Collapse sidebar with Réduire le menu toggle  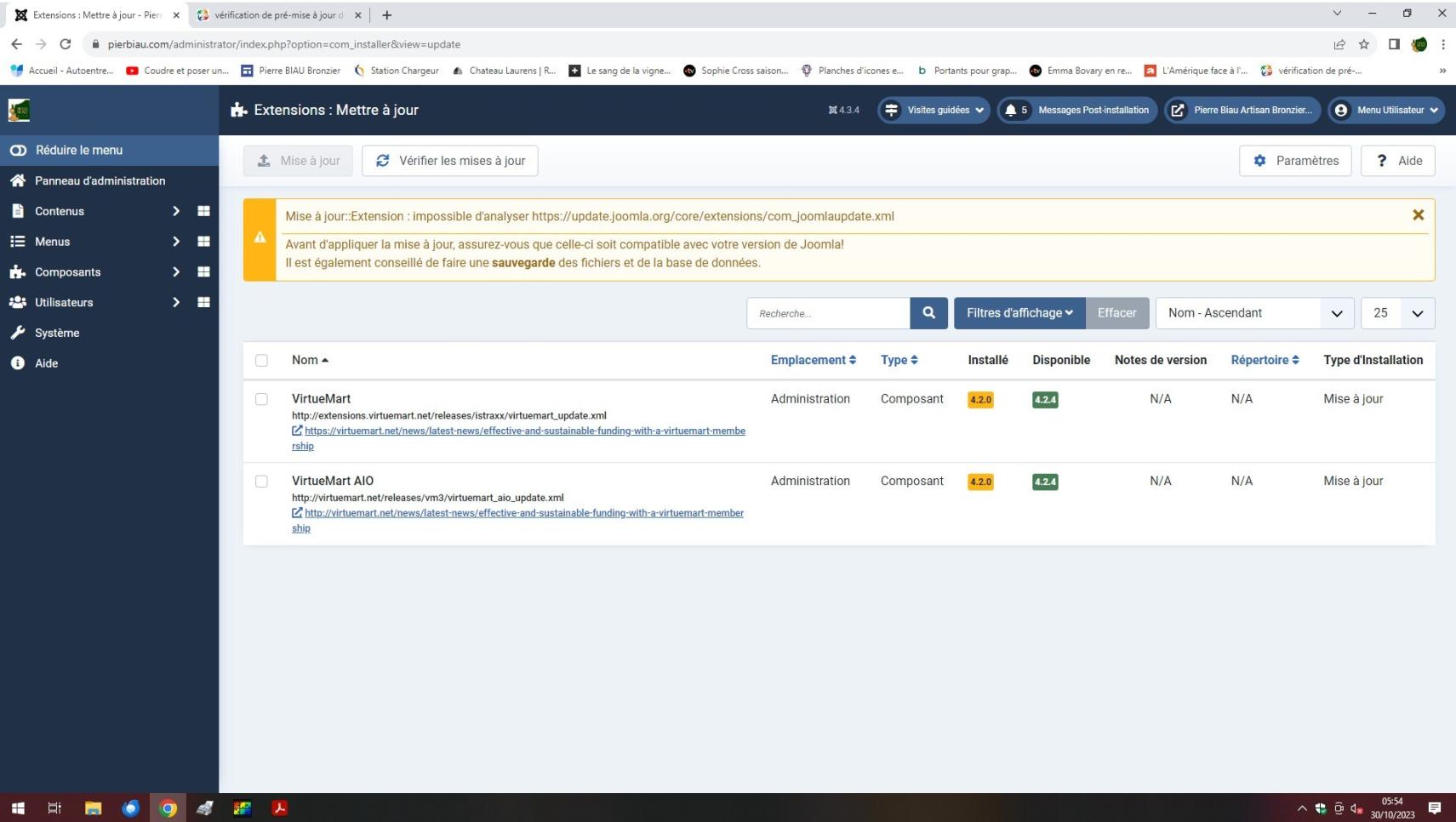(109, 150)
